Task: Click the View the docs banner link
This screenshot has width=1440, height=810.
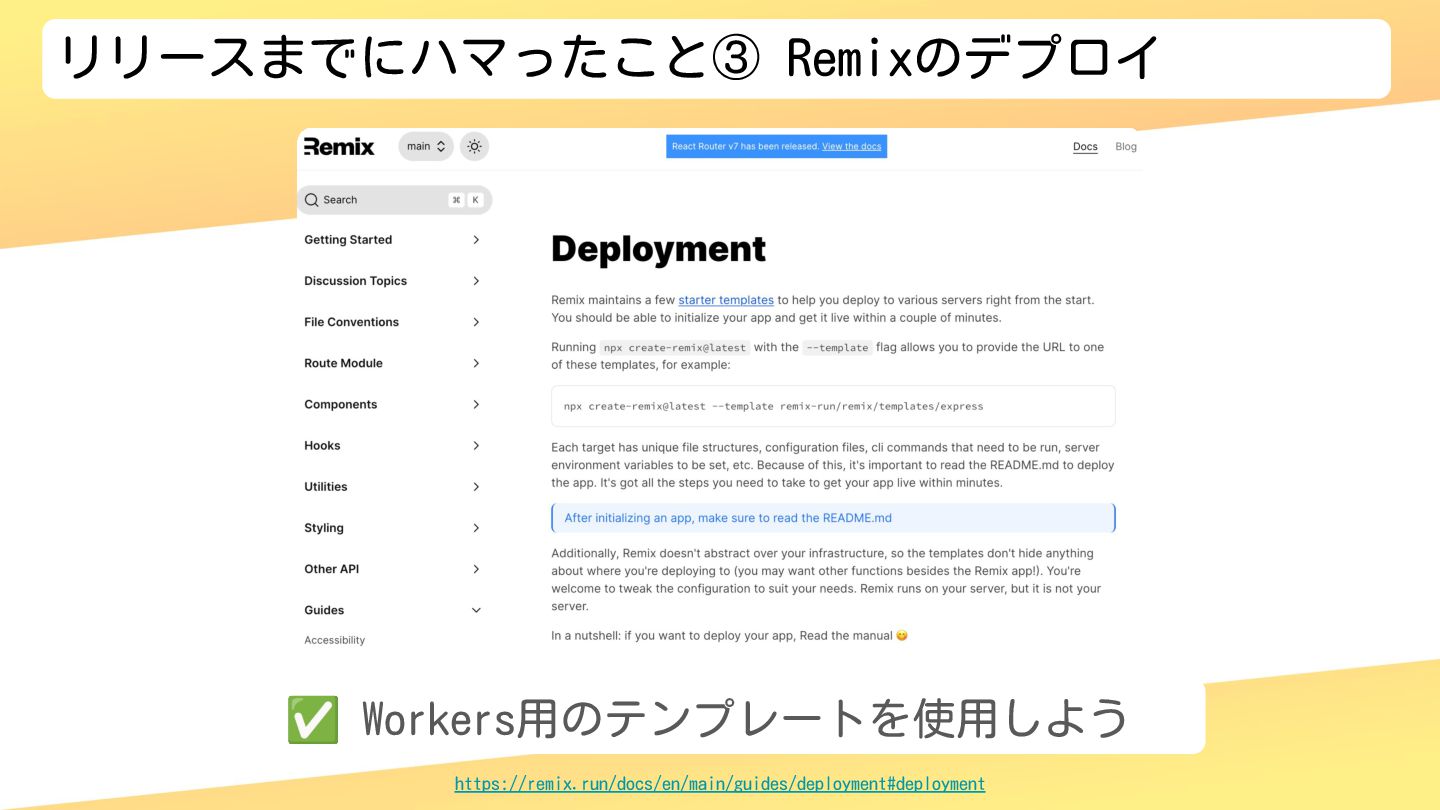Action: point(852,147)
